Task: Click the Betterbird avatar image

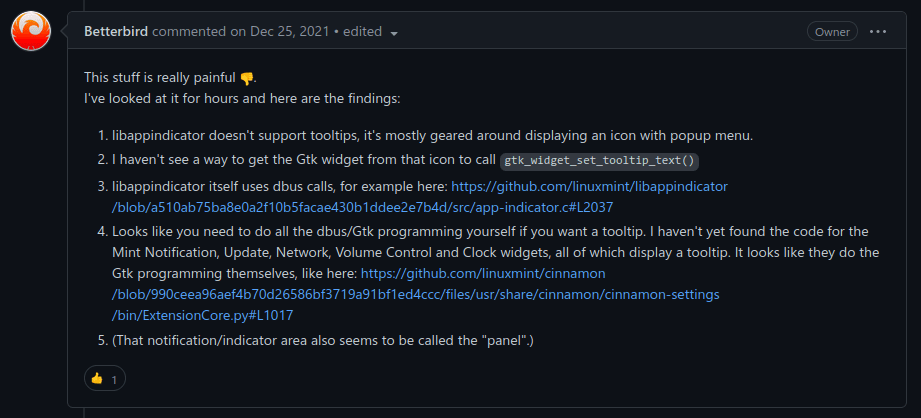Action: (30, 32)
